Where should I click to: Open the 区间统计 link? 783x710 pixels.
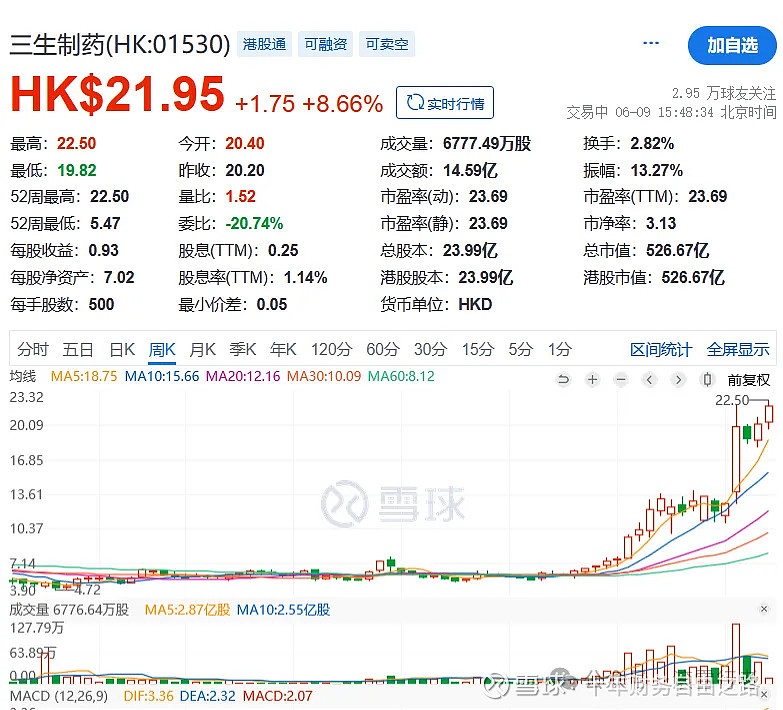pos(661,350)
